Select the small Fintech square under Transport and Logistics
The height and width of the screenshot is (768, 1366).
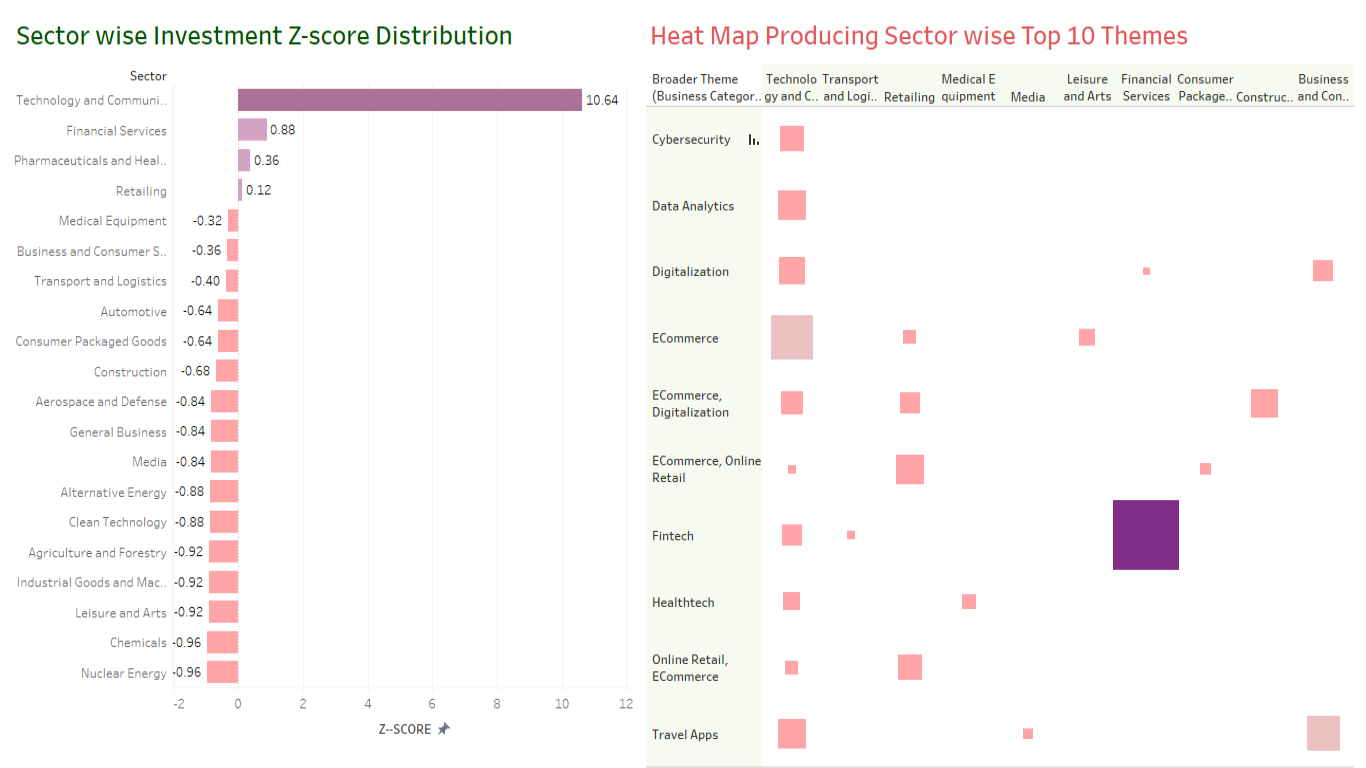click(851, 535)
